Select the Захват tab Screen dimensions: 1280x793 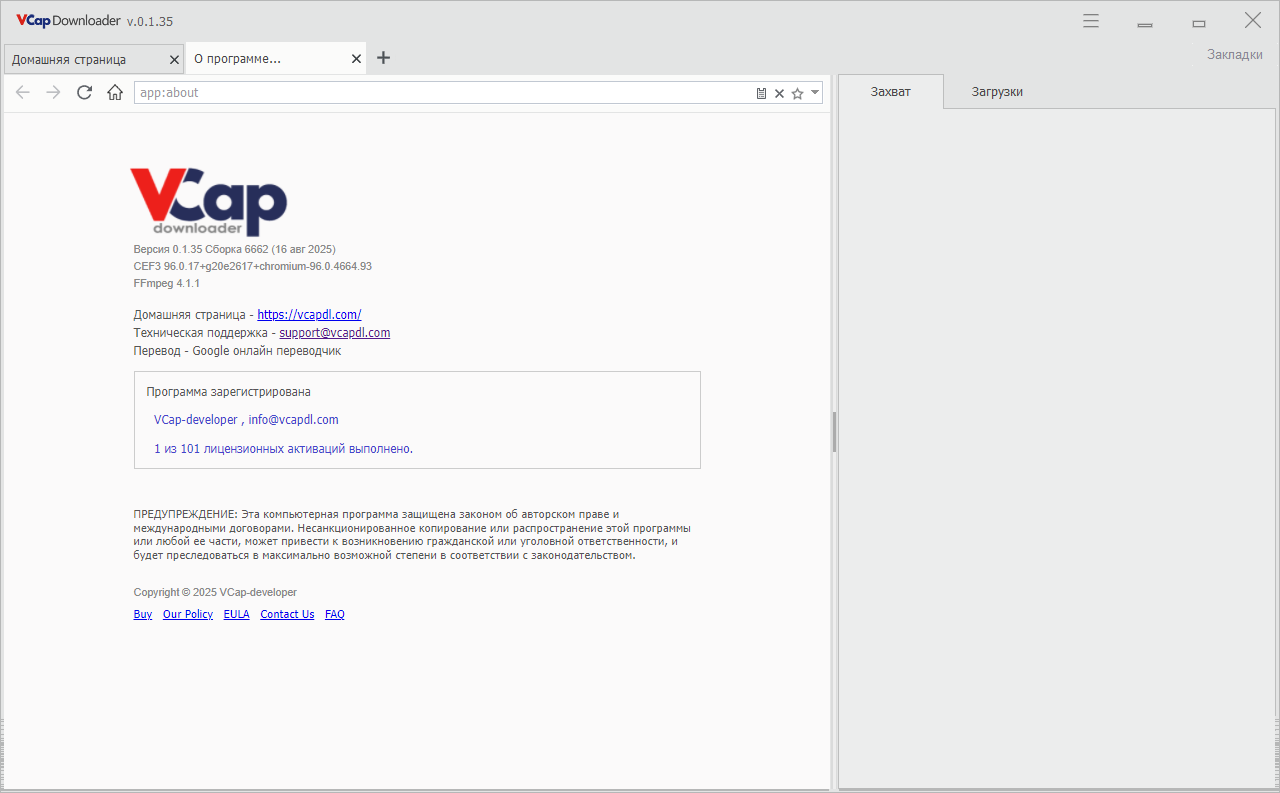pyautogui.click(x=891, y=92)
